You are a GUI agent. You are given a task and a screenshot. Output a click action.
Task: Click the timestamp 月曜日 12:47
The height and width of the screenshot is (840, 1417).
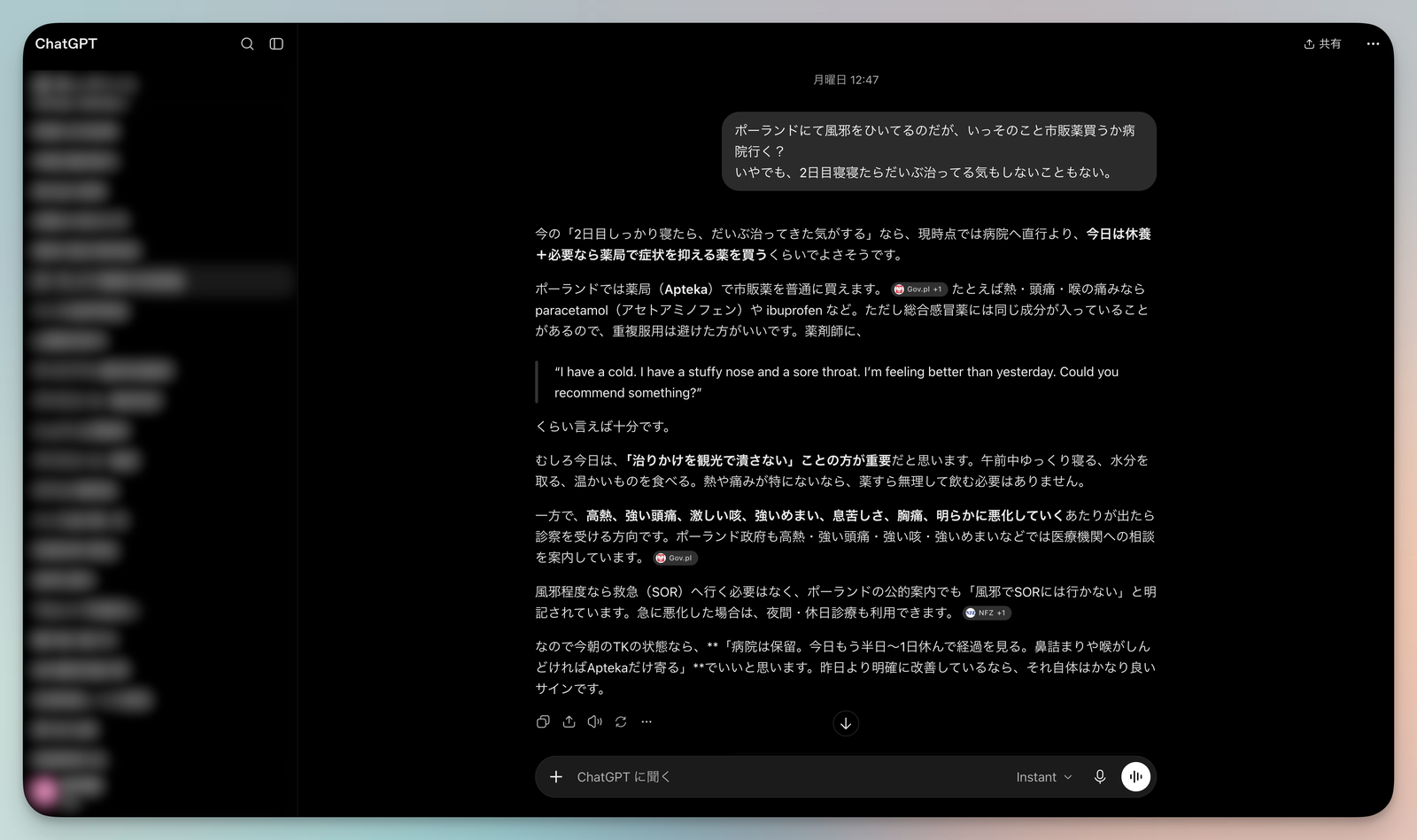click(x=846, y=80)
